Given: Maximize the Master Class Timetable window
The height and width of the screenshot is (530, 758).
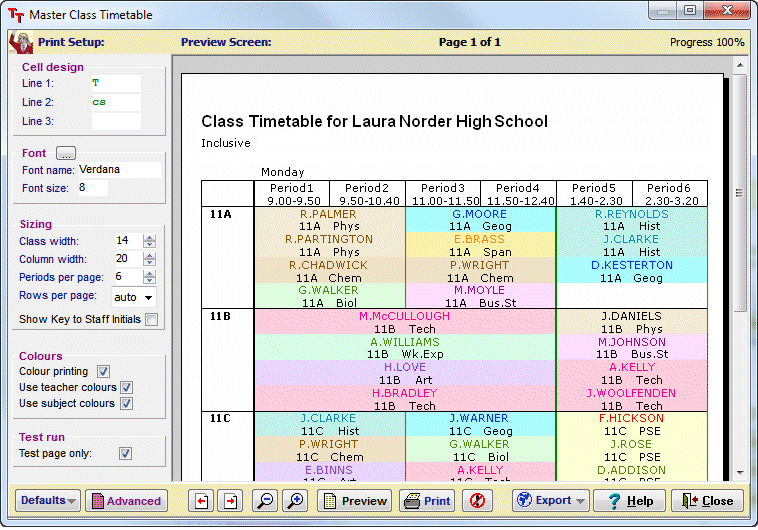Looking at the screenshot, I should [x=690, y=10].
